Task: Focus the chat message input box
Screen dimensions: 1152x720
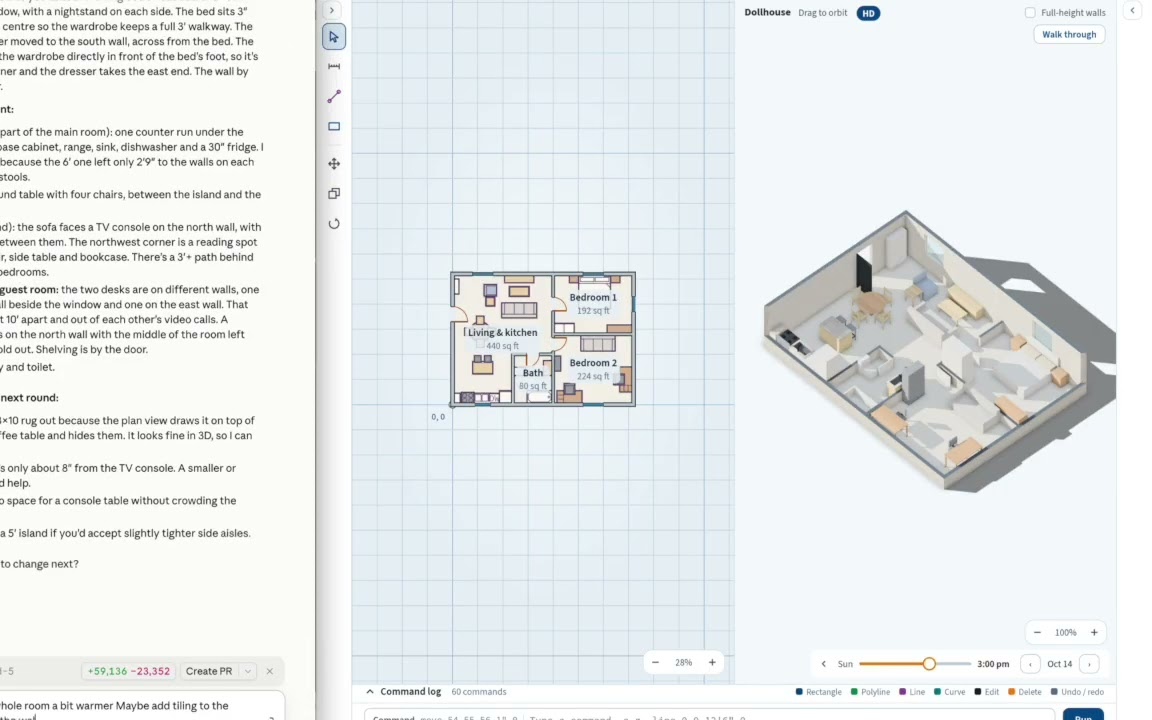Action: 140,707
